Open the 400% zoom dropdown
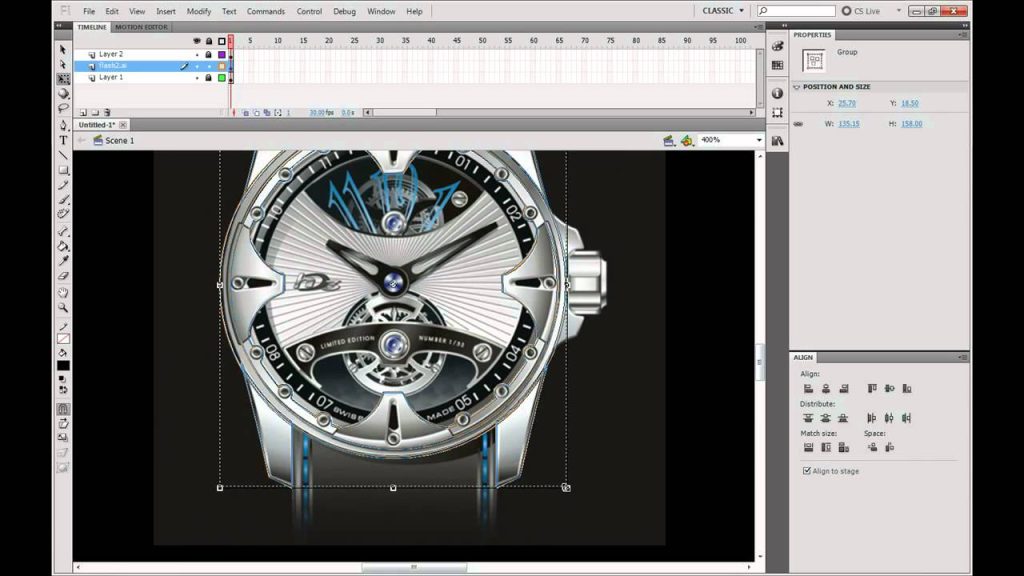 click(x=731, y=140)
